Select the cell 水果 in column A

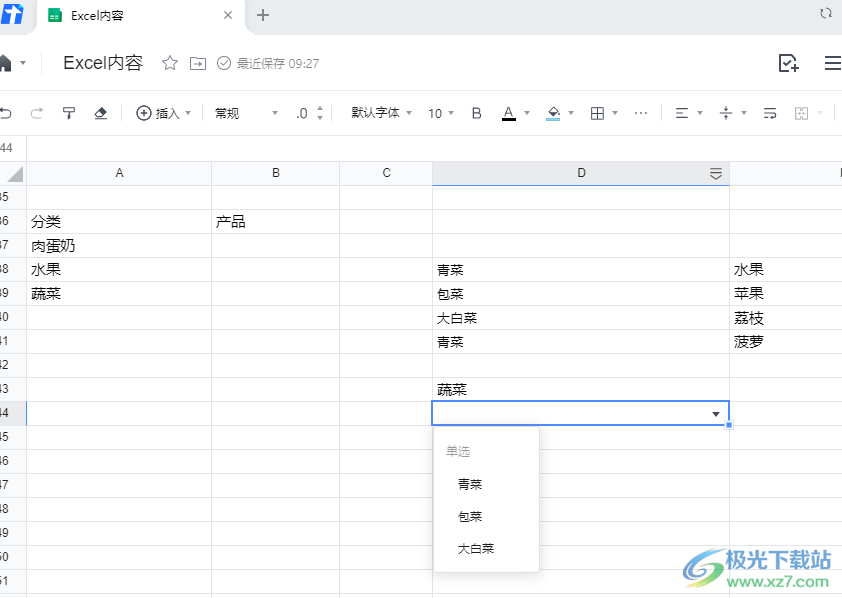pyautogui.click(x=119, y=269)
